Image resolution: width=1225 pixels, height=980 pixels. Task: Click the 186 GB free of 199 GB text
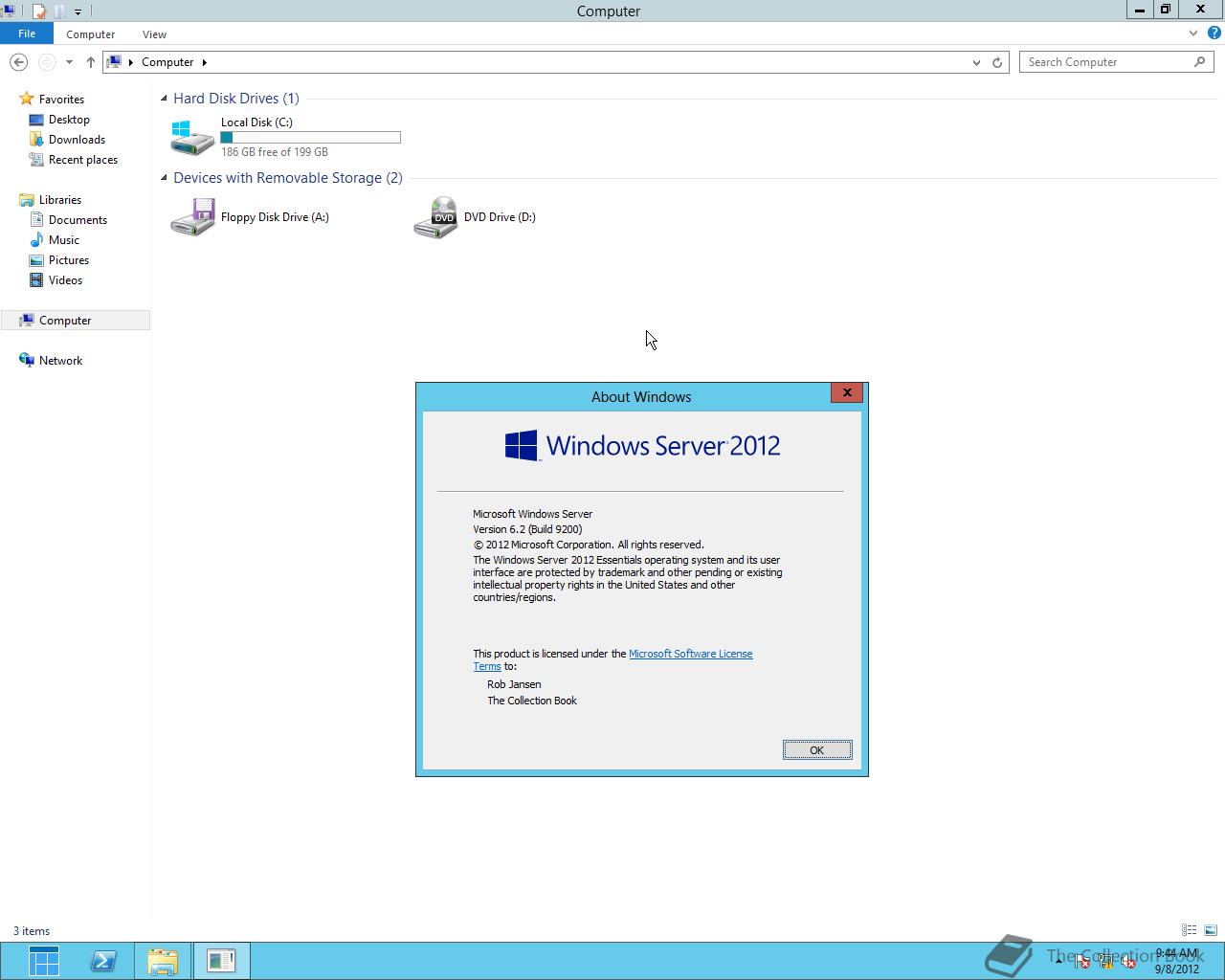point(275,152)
